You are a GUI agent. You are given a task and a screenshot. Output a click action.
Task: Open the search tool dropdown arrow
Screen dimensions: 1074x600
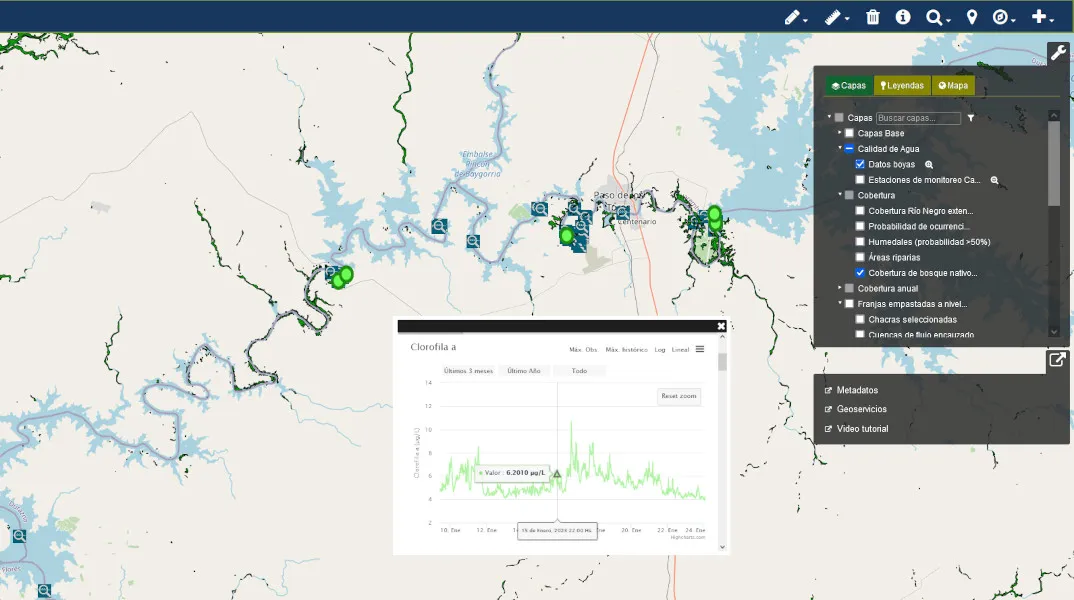[x=948, y=20]
